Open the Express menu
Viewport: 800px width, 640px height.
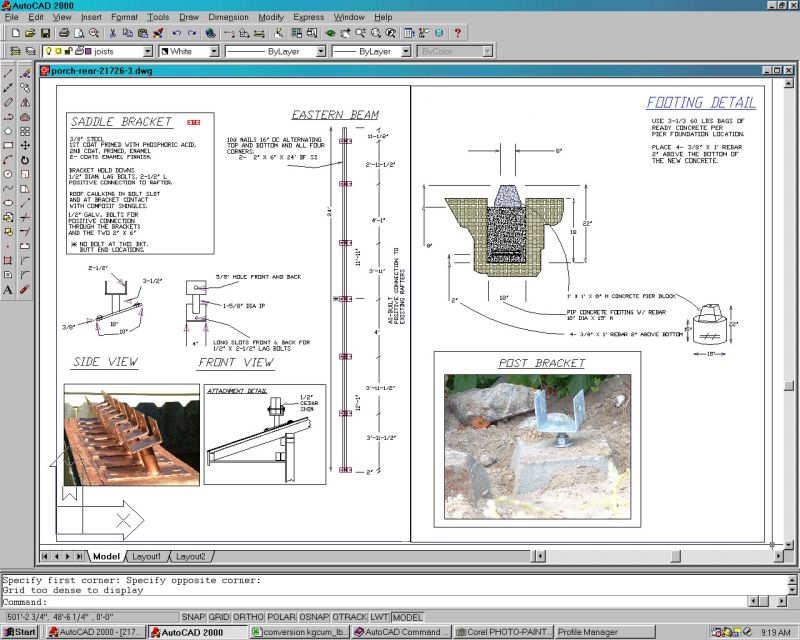coord(309,16)
